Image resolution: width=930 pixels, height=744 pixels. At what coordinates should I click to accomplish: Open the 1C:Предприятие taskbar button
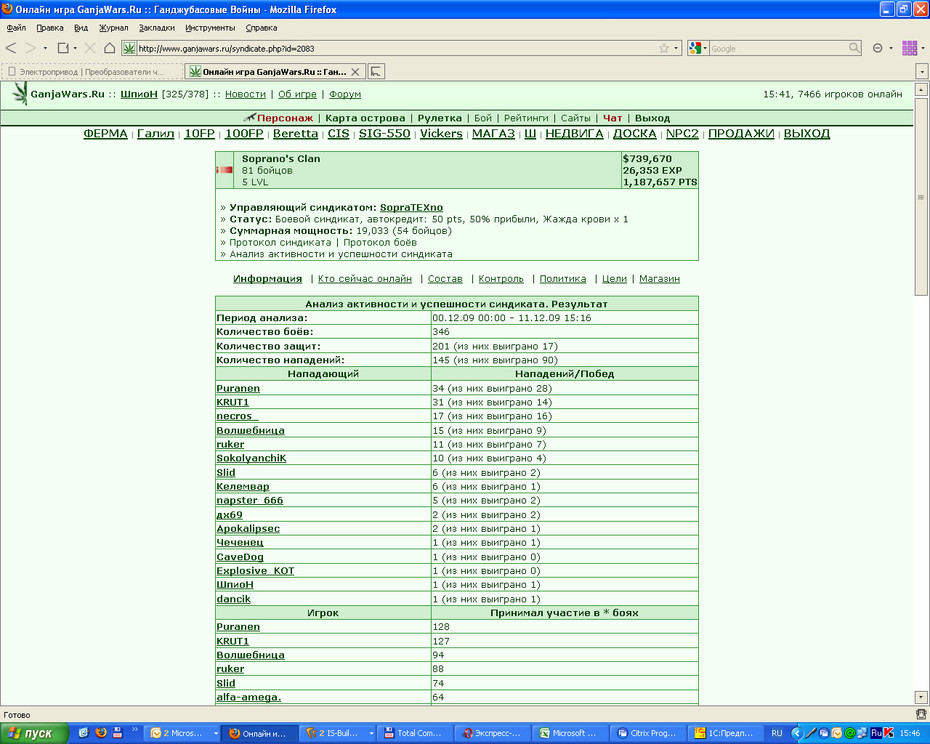[725, 733]
